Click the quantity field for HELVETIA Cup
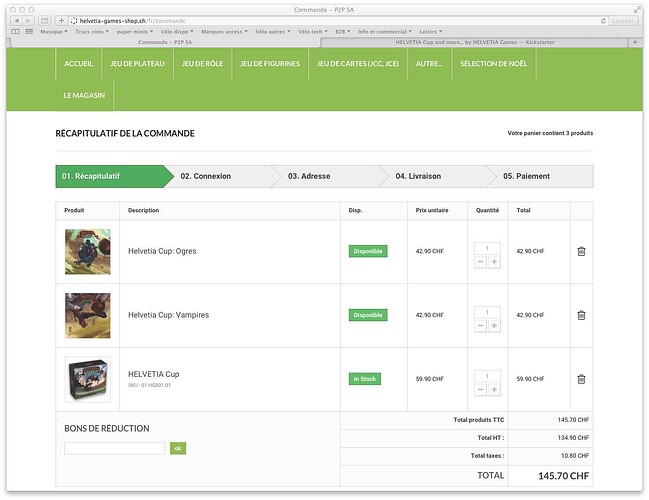Viewport: 649px width, 500px height. point(487,376)
